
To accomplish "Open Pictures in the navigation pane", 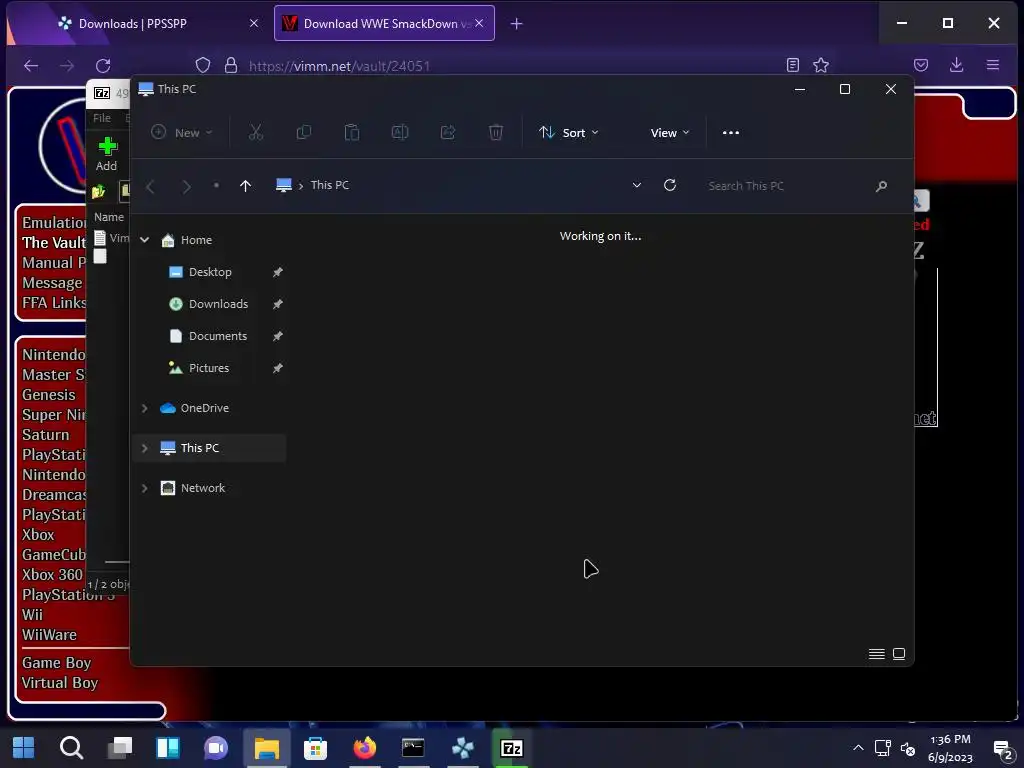I will [209, 368].
